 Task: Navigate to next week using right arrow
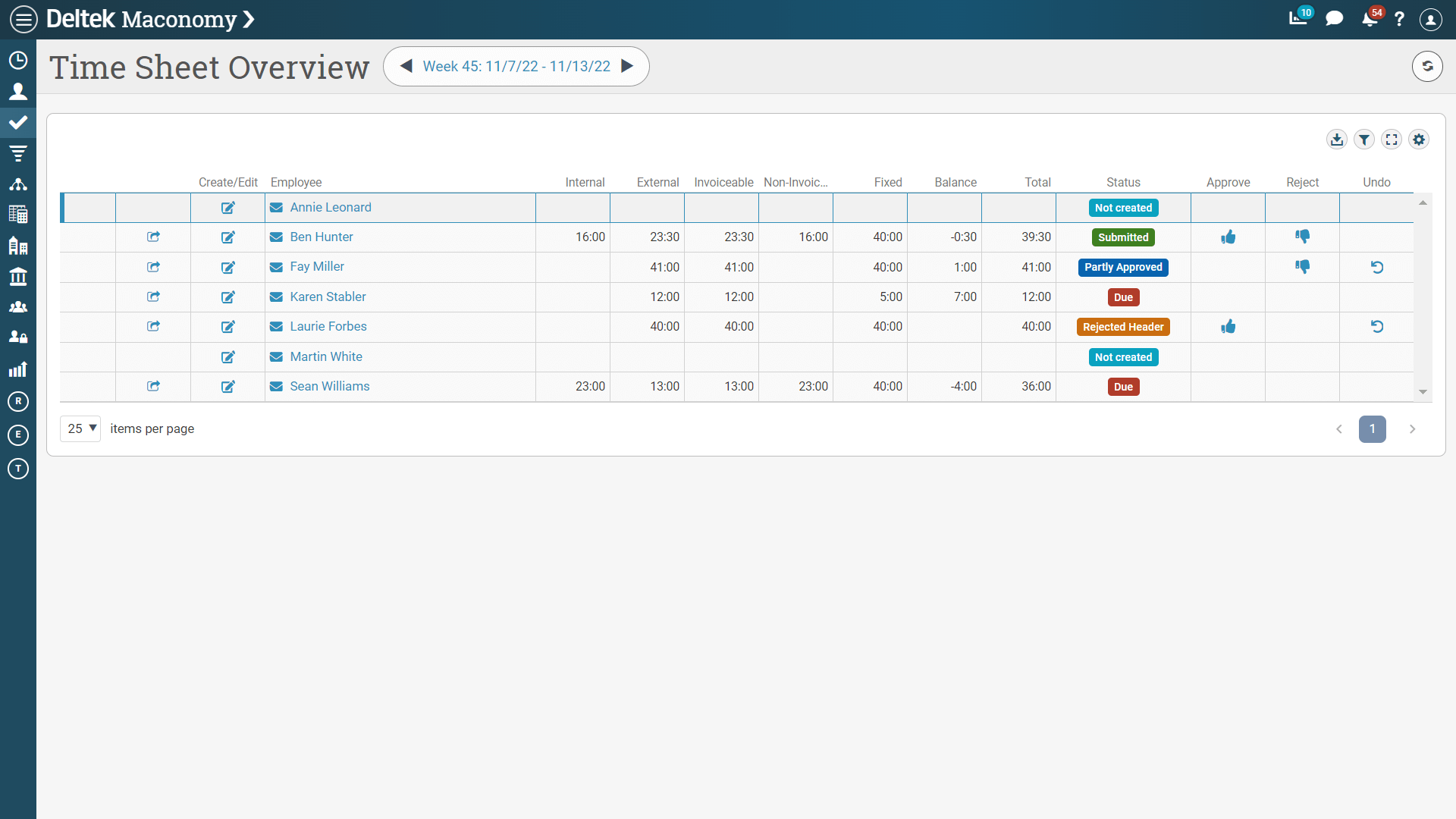627,66
